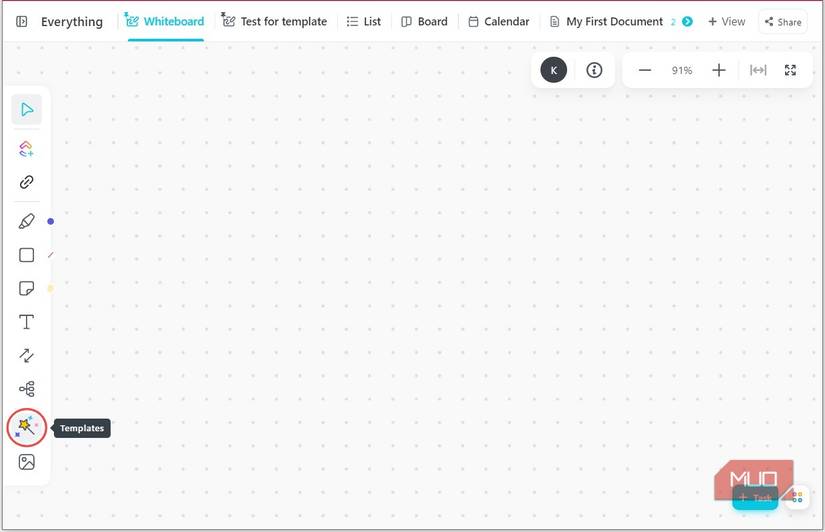Open the Calendar view tab

499,22
